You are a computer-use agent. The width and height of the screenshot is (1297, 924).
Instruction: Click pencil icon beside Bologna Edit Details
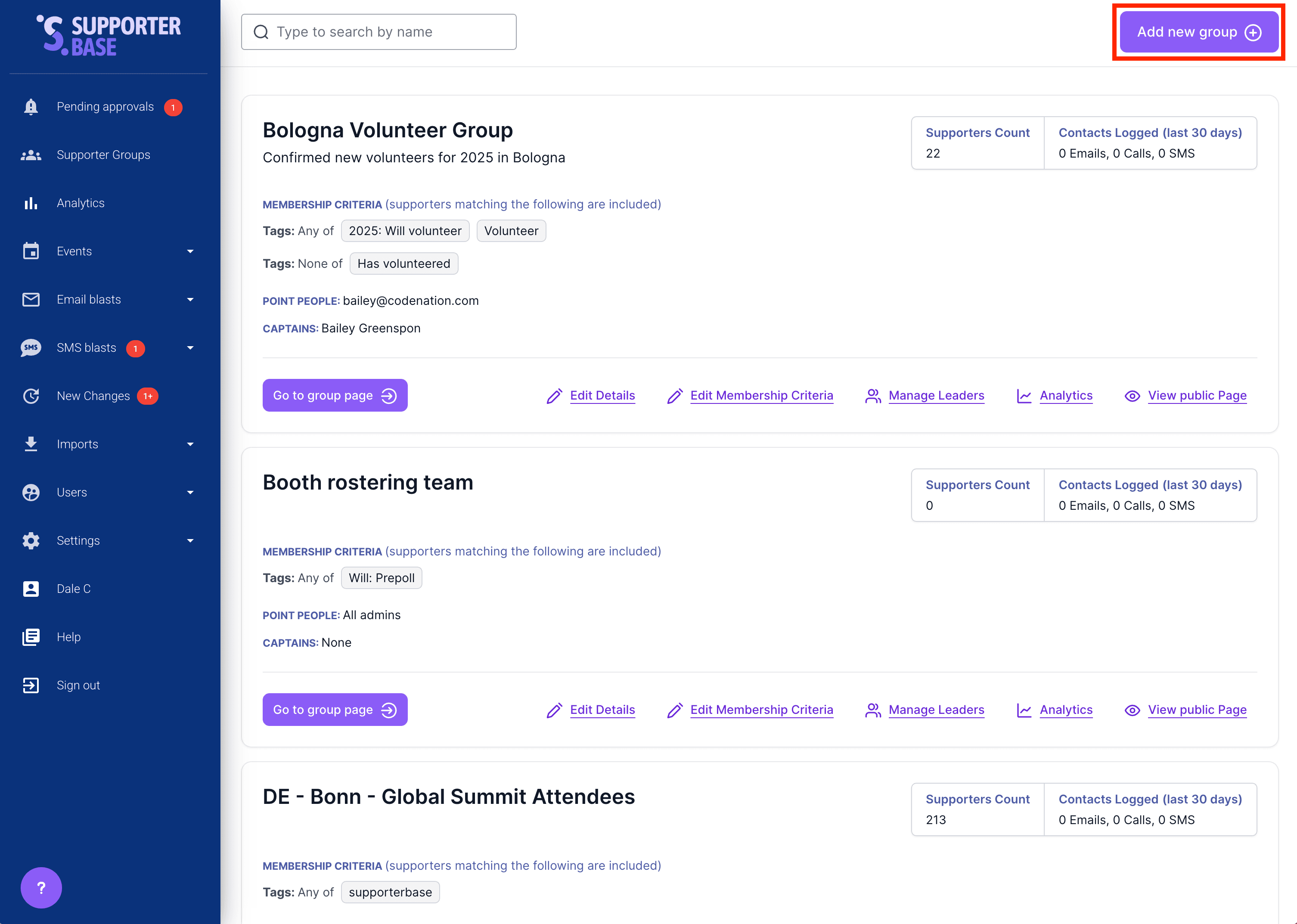click(554, 396)
